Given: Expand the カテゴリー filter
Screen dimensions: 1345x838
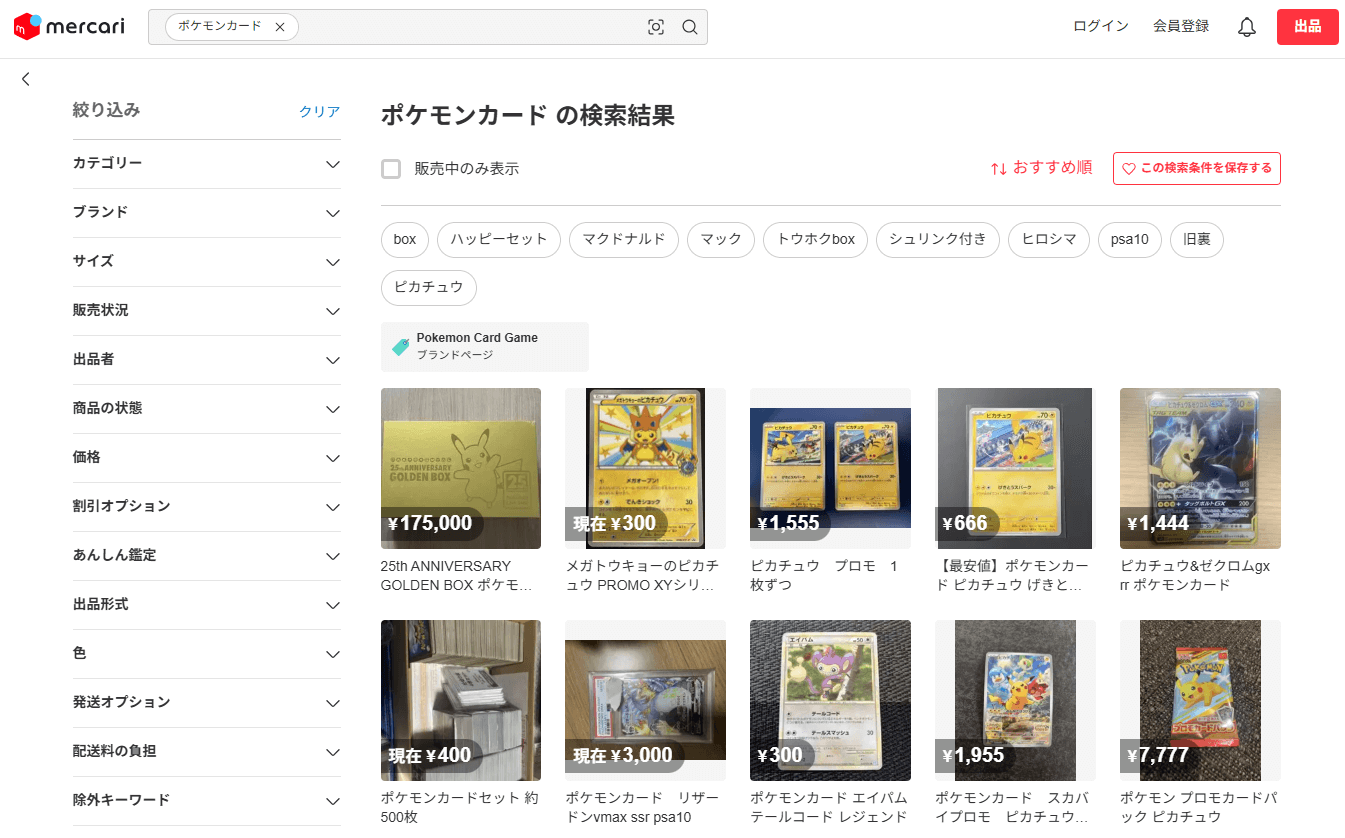Looking at the screenshot, I should (x=206, y=164).
